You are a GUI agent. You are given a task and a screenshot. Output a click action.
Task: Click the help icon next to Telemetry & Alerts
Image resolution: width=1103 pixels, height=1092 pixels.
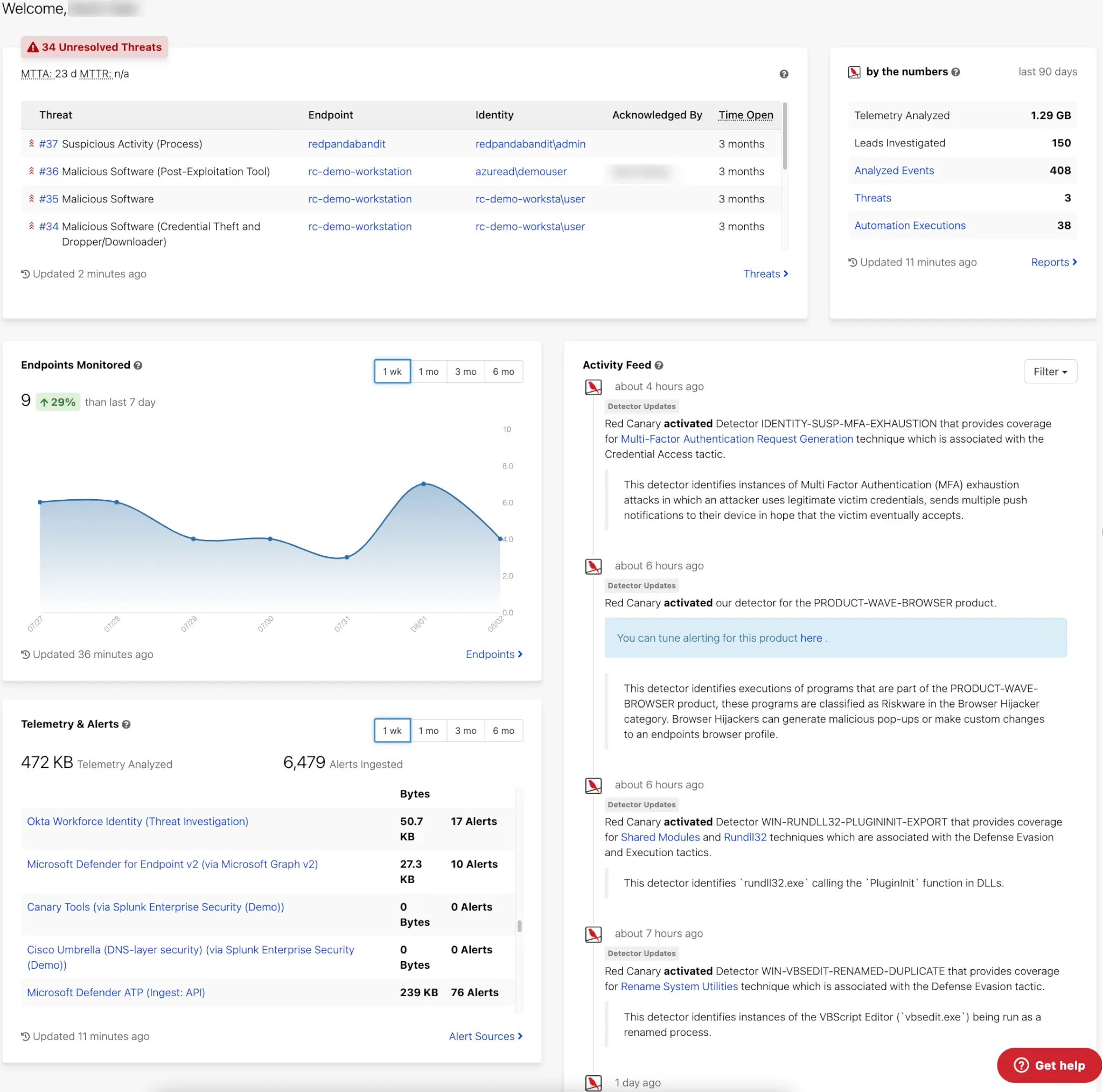coord(126,724)
